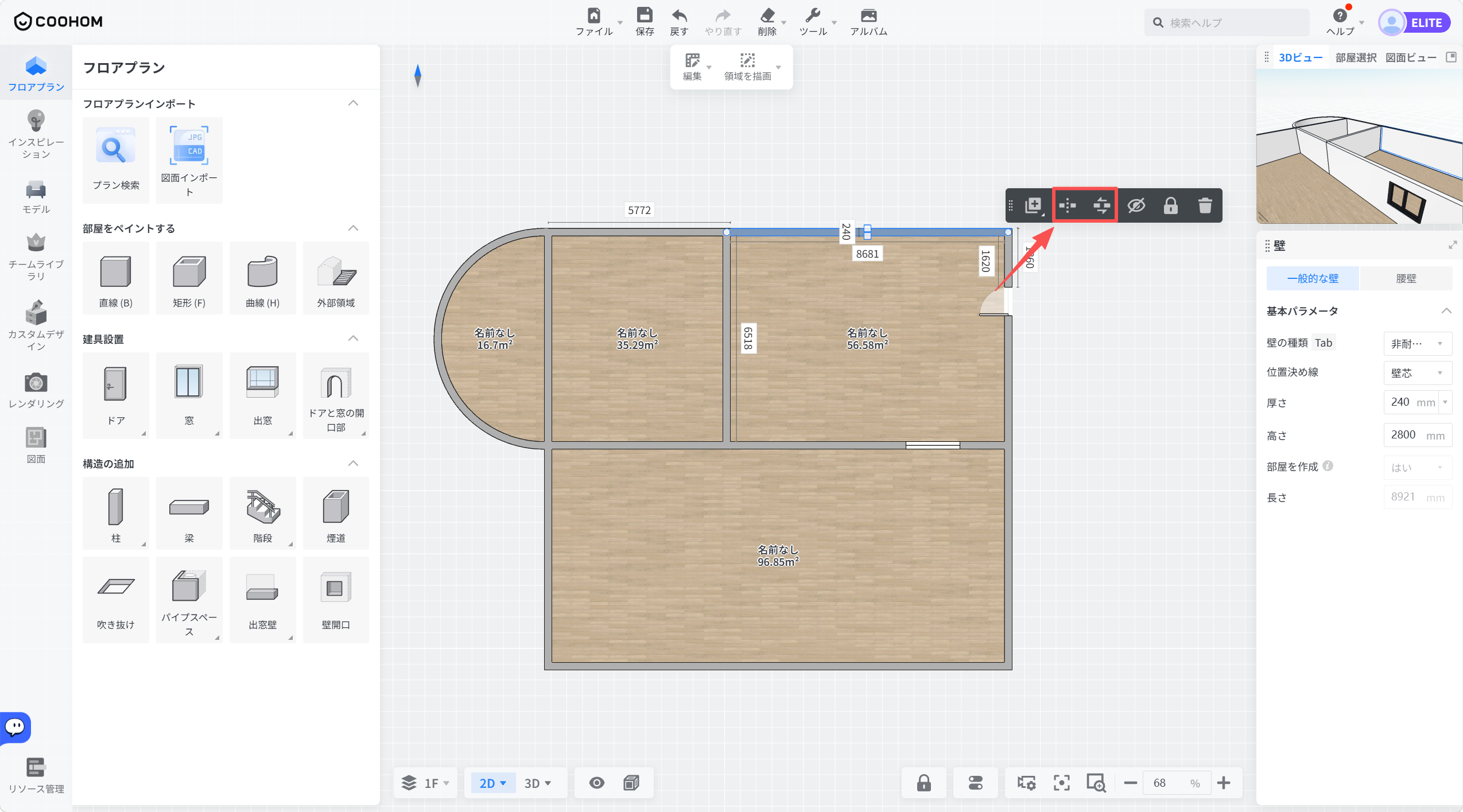Switch to the 部屋選択 tab
This screenshot has height=812, width=1463.
(1356, 57)
